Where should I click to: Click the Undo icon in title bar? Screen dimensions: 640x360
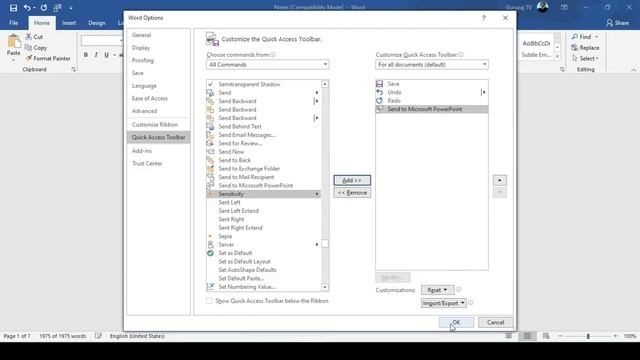27,8
